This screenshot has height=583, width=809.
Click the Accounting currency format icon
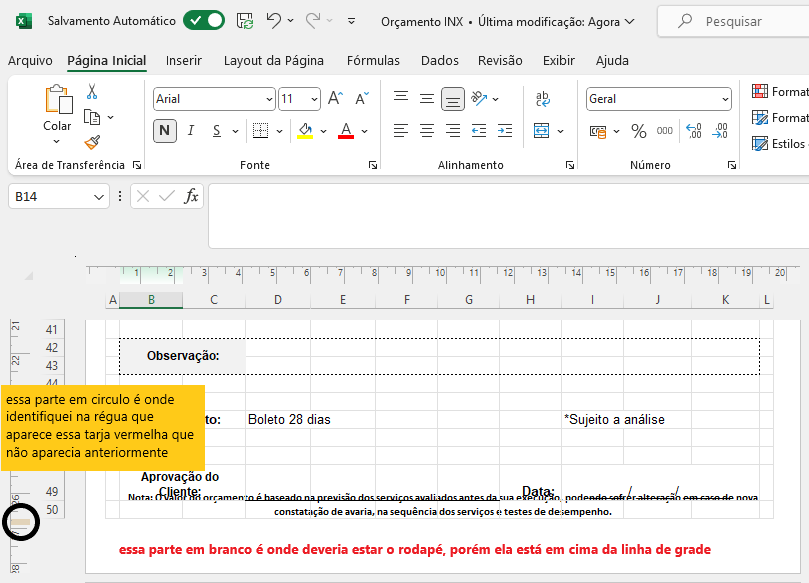tap(598, 132)
